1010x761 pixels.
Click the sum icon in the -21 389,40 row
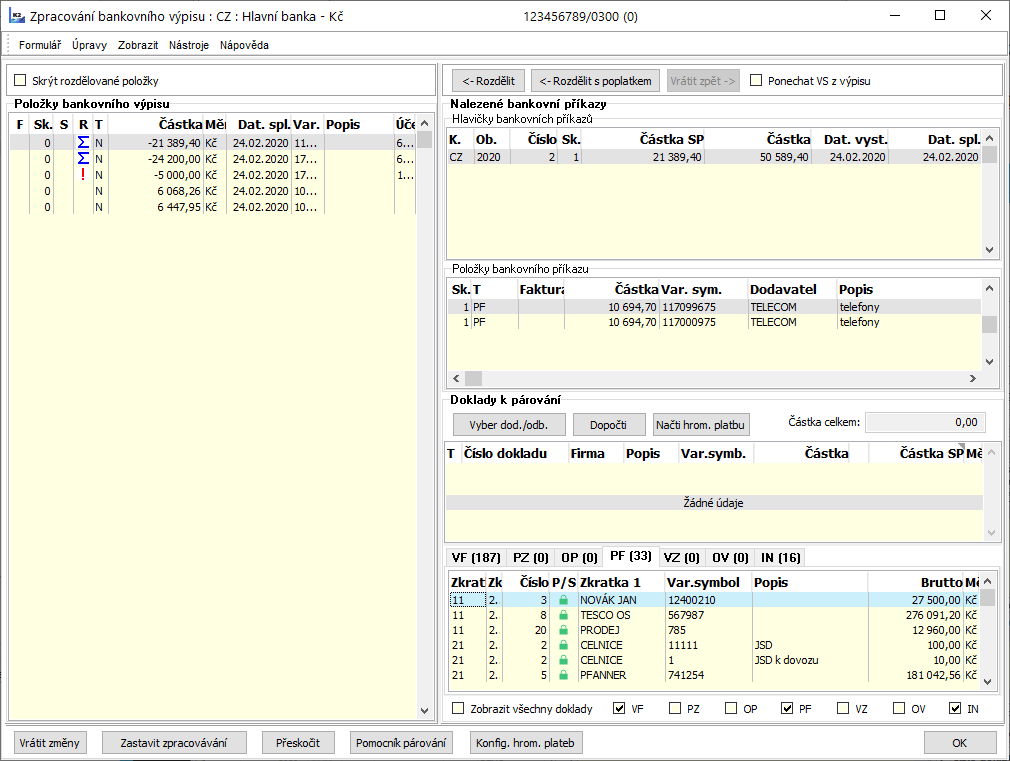click(83, 143)
